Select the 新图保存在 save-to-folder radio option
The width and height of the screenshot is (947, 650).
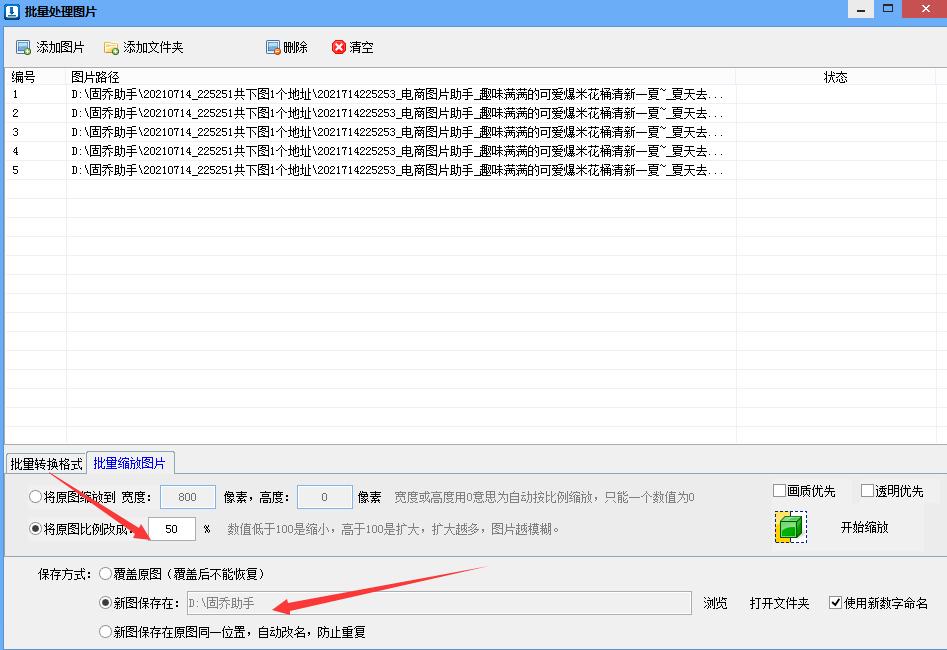click(106, 603)
